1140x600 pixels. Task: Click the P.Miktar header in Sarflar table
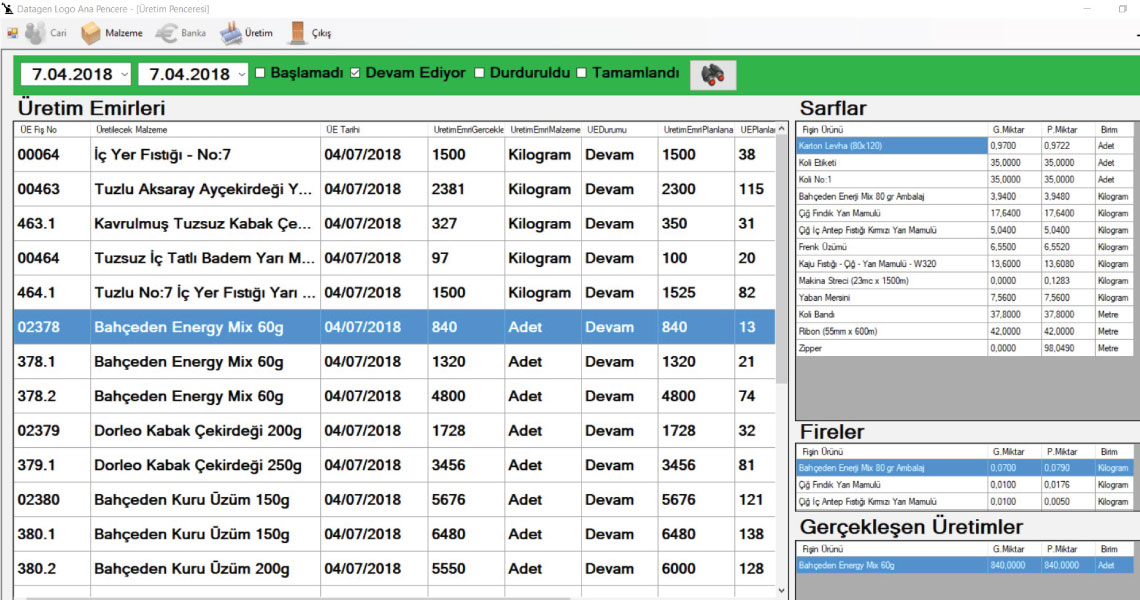pos(1067,129)
